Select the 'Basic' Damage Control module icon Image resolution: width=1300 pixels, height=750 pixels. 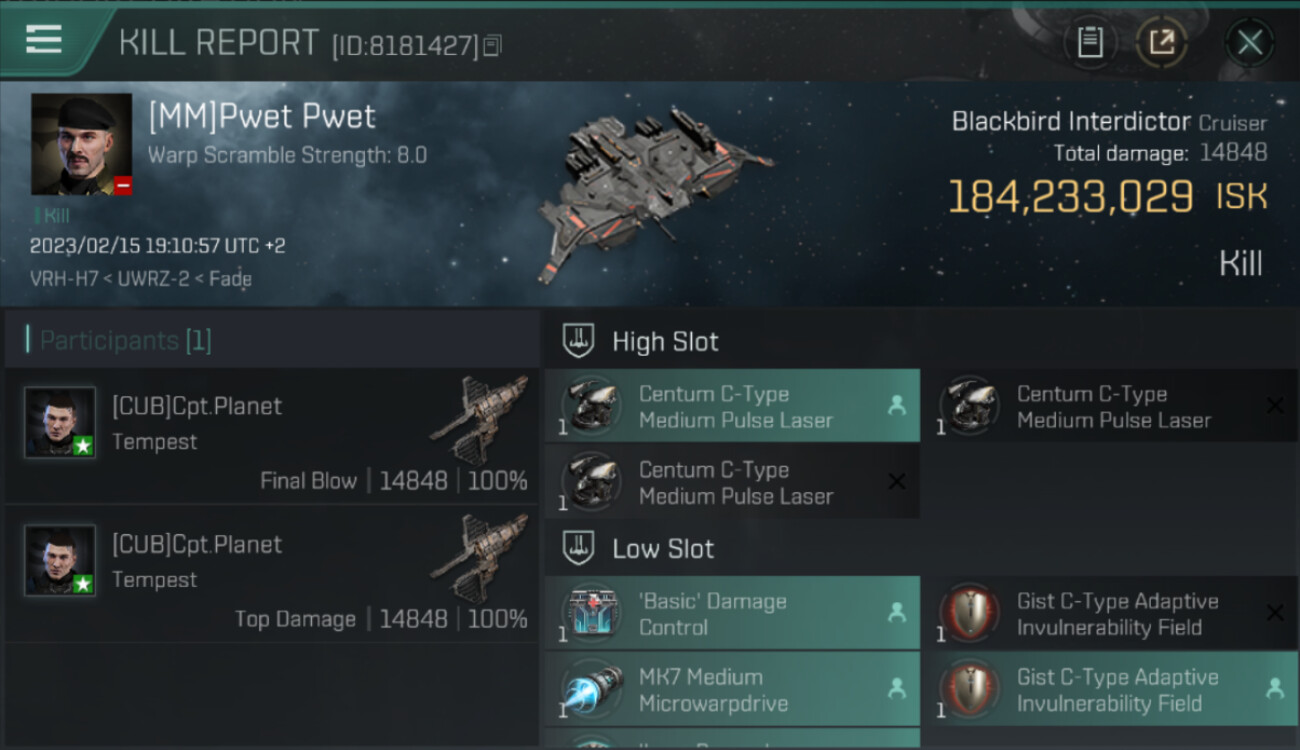pos(591,614)
